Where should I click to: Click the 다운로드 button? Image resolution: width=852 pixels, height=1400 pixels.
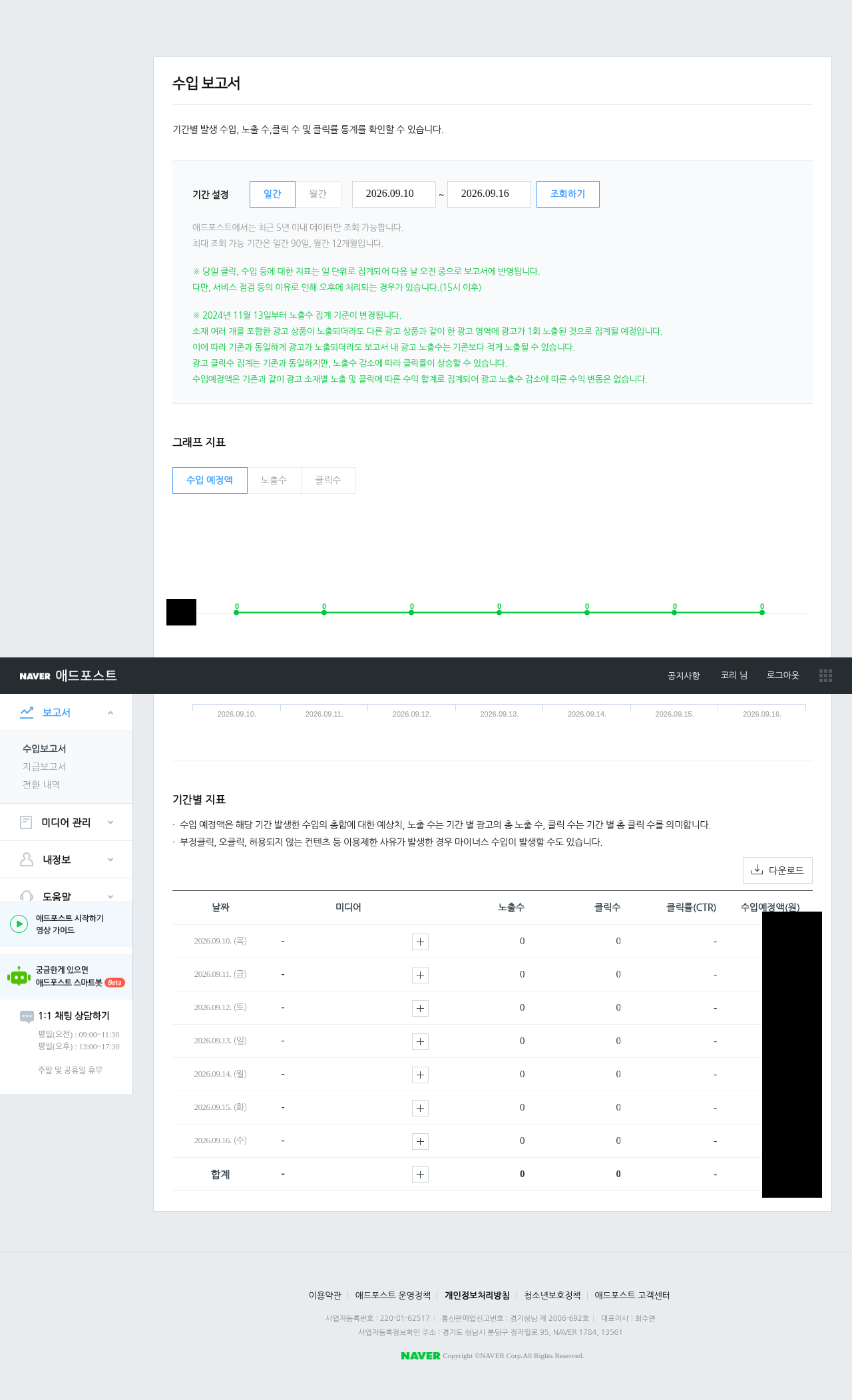(x=777, y=870)
